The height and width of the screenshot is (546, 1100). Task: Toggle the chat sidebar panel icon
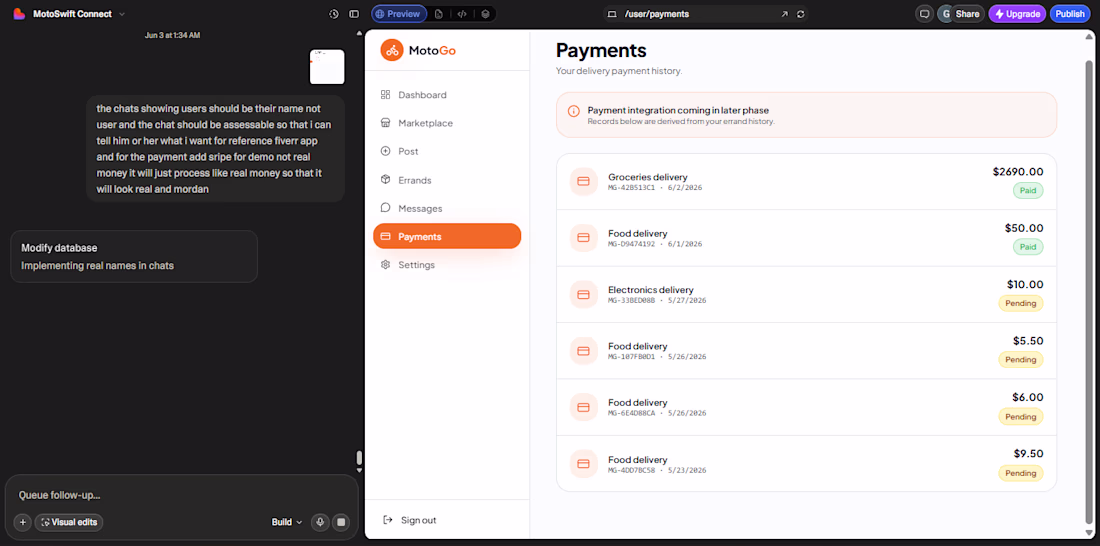point(354,14)
